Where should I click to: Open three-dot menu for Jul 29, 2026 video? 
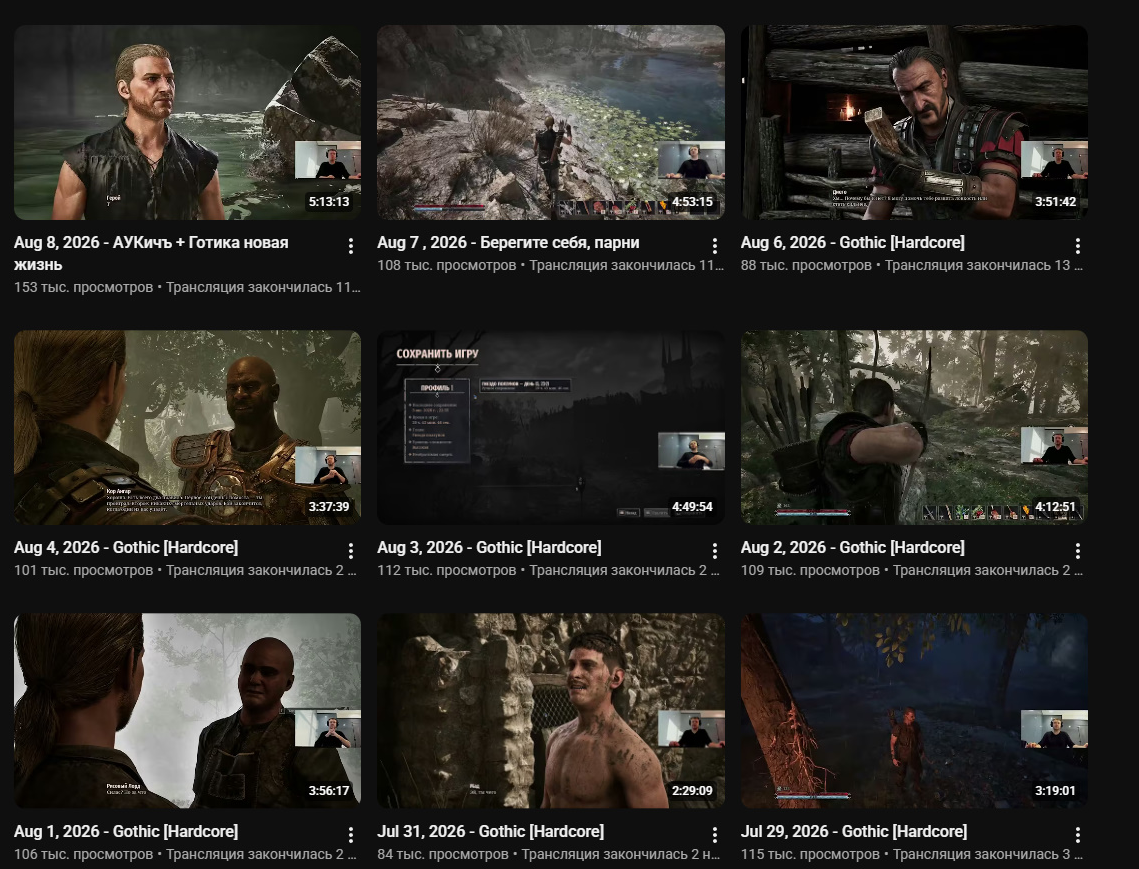click(1078, 834)
